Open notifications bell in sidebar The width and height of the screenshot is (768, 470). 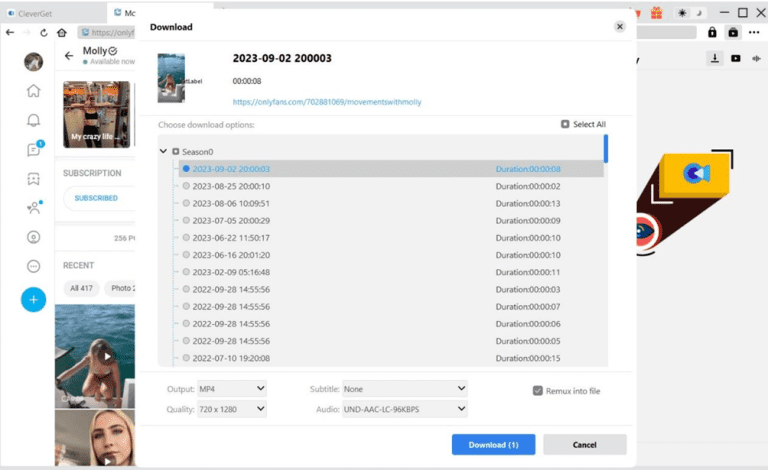click(33, 120)
